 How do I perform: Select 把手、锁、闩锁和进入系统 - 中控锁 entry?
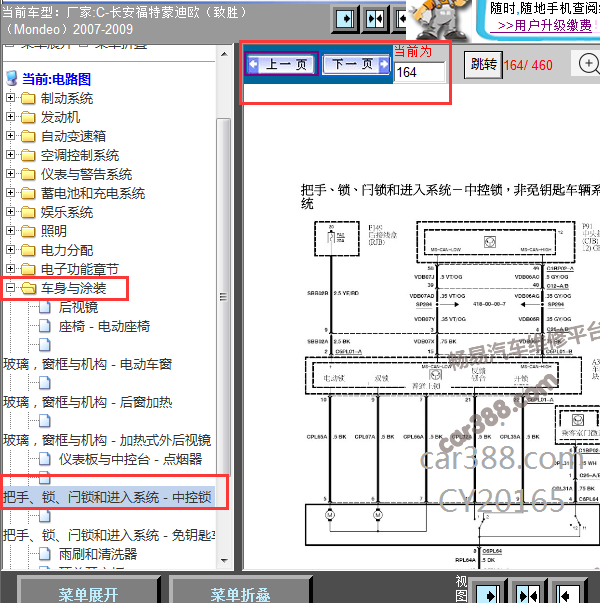(x=107, y=497)
